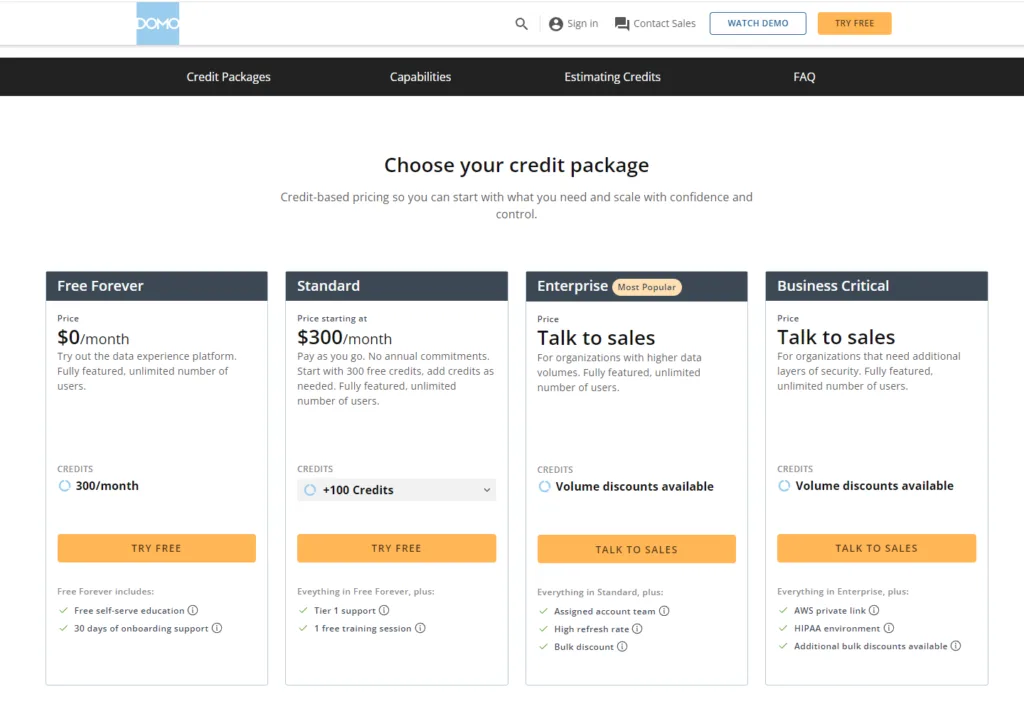1024x704 pixels.
Task: Show info for Free self-serve education
Action: click(x=193, y=610)
